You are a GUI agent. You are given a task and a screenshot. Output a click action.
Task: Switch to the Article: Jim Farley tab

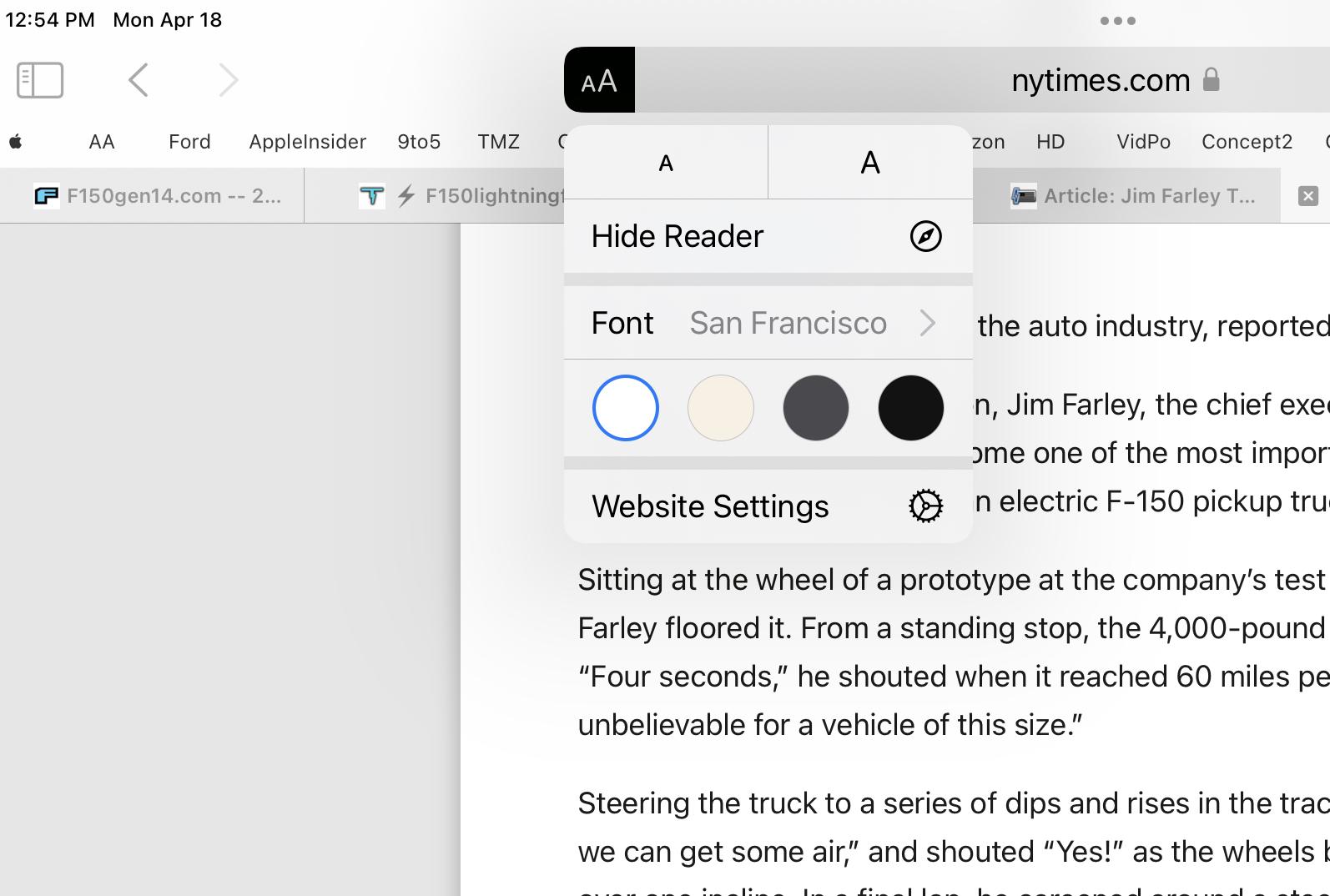tap(1126, 196)
